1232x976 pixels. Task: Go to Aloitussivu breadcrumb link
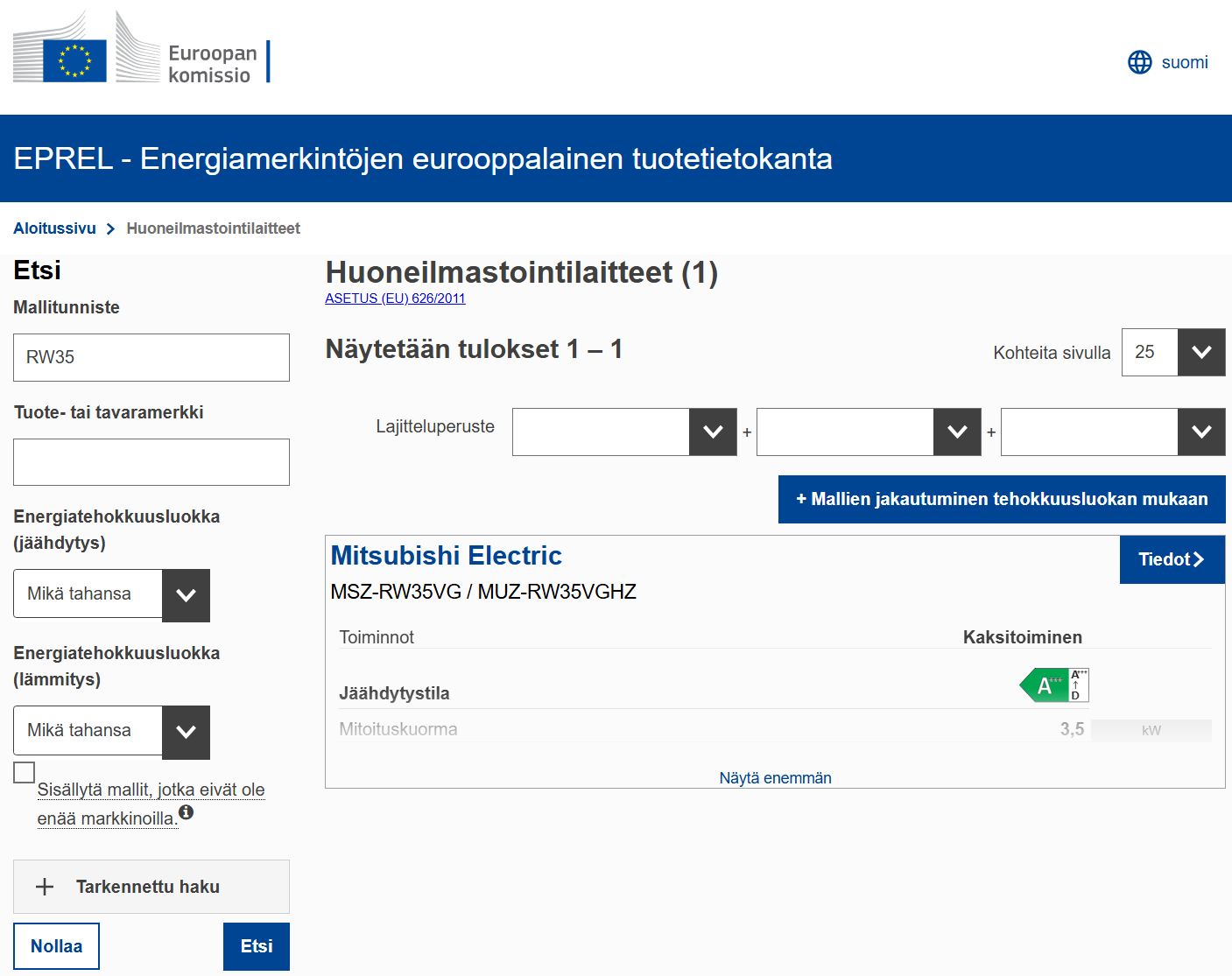point(54,228)
